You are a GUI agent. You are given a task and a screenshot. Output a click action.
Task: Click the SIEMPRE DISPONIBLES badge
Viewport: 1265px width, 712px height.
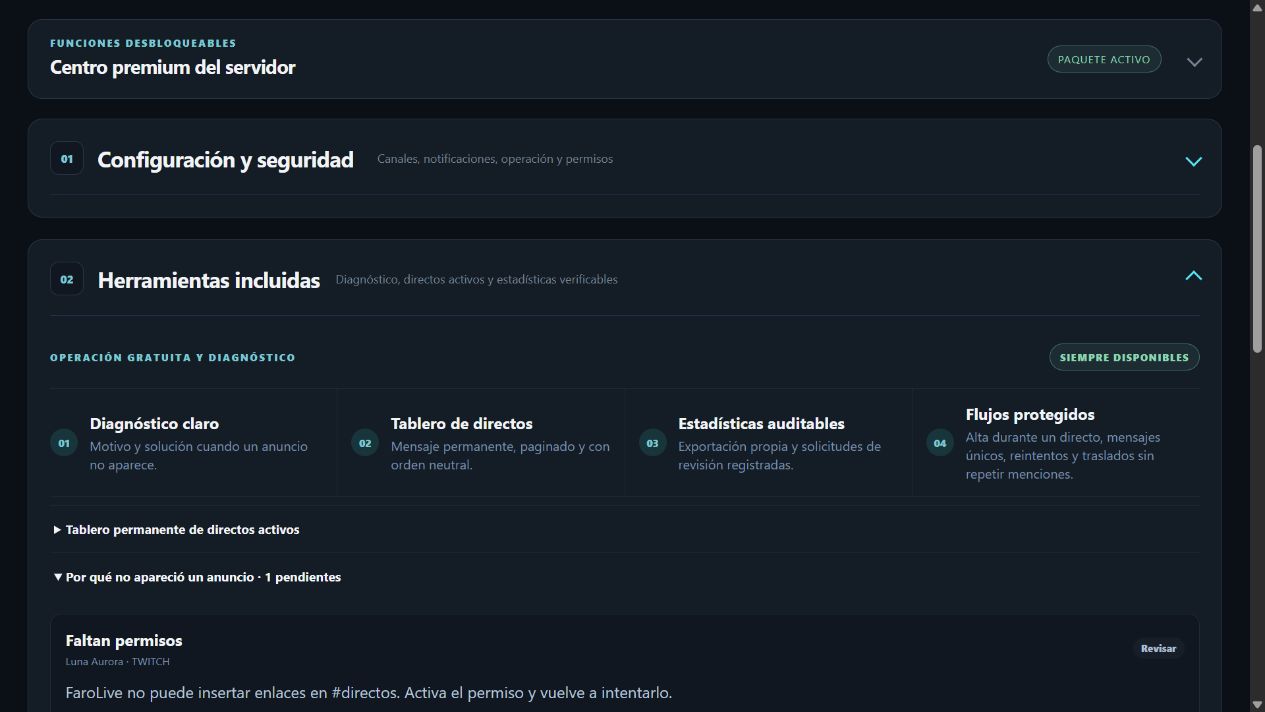(1124, 357)
